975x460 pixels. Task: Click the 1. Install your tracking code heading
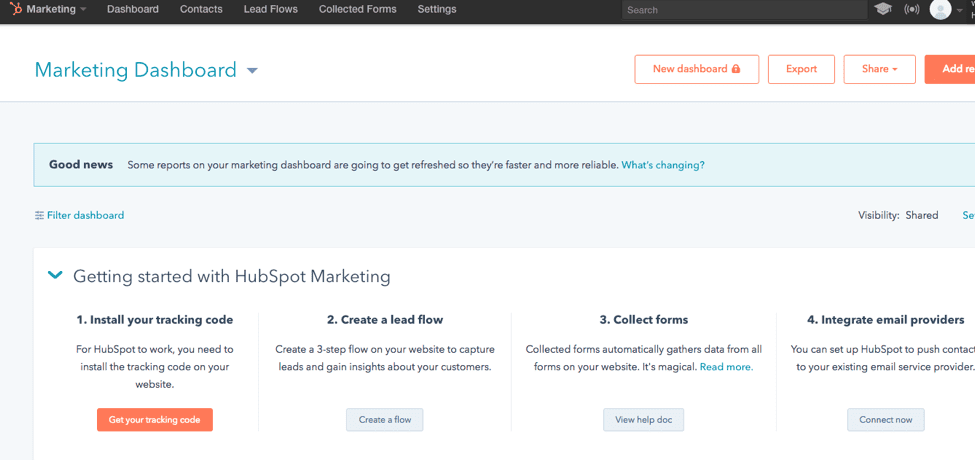tap(155, 320)
